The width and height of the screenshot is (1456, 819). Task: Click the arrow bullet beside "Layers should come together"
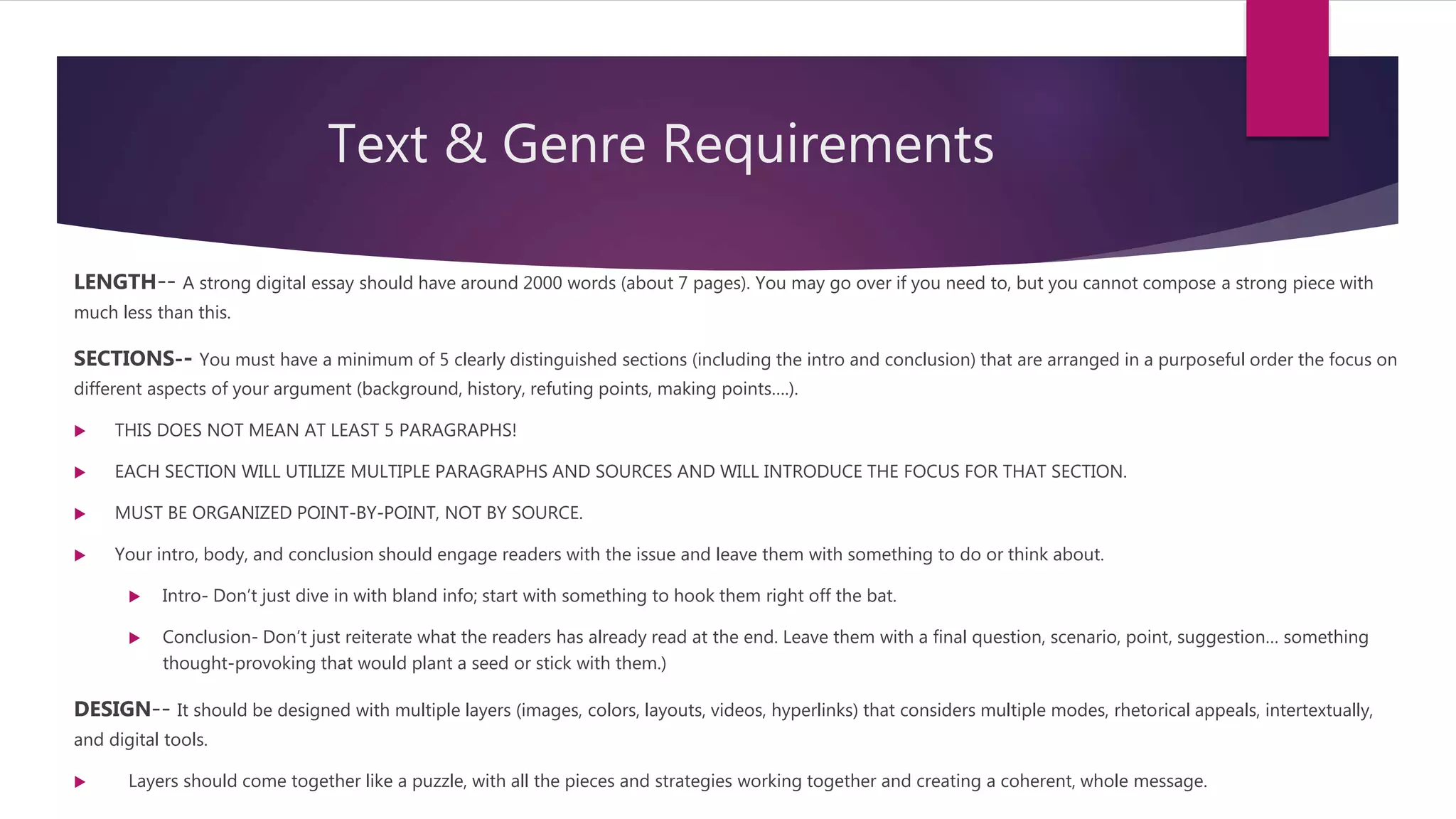[x=80, y=782]
